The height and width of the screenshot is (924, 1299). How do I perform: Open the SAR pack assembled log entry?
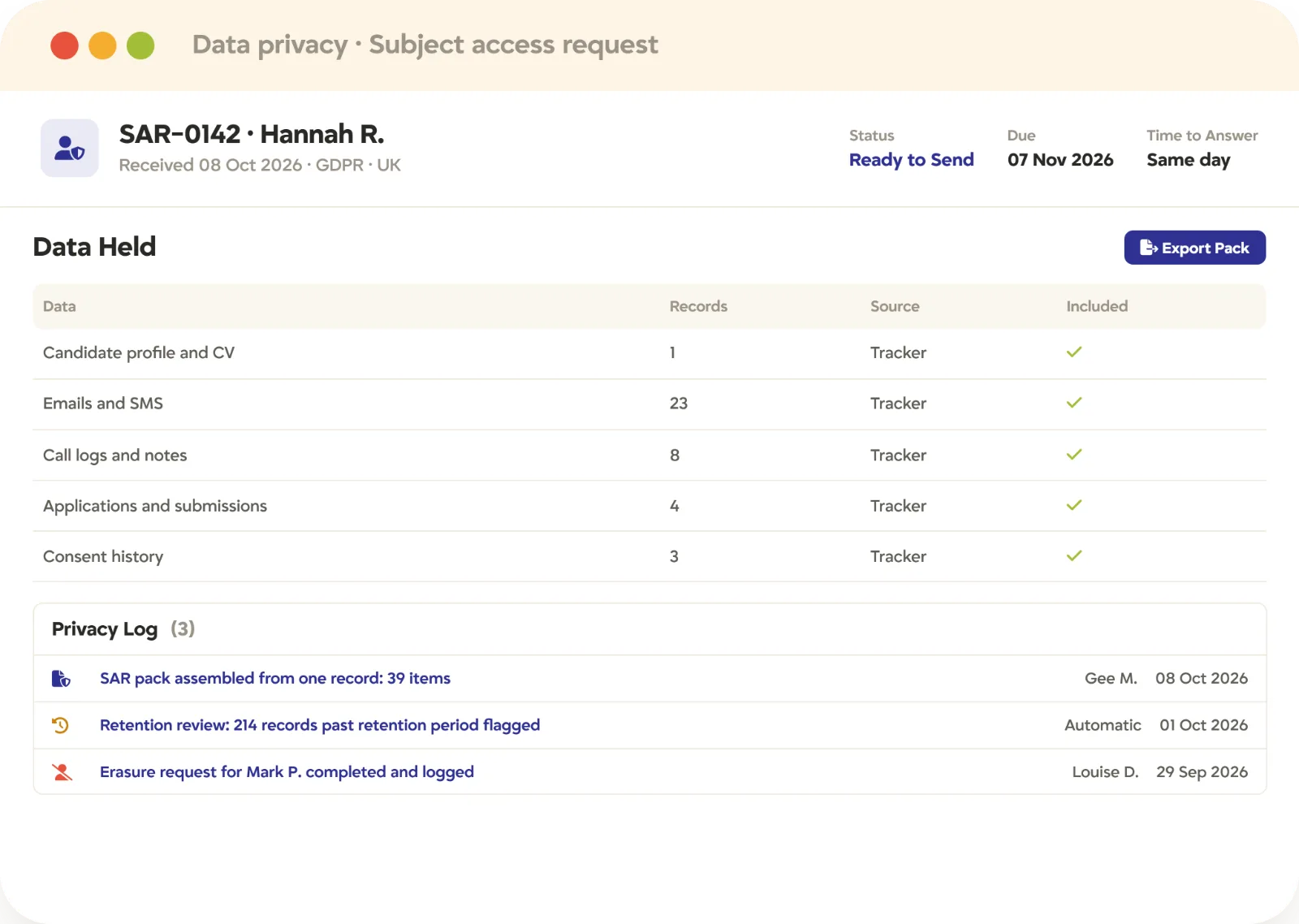click(275, 679)
